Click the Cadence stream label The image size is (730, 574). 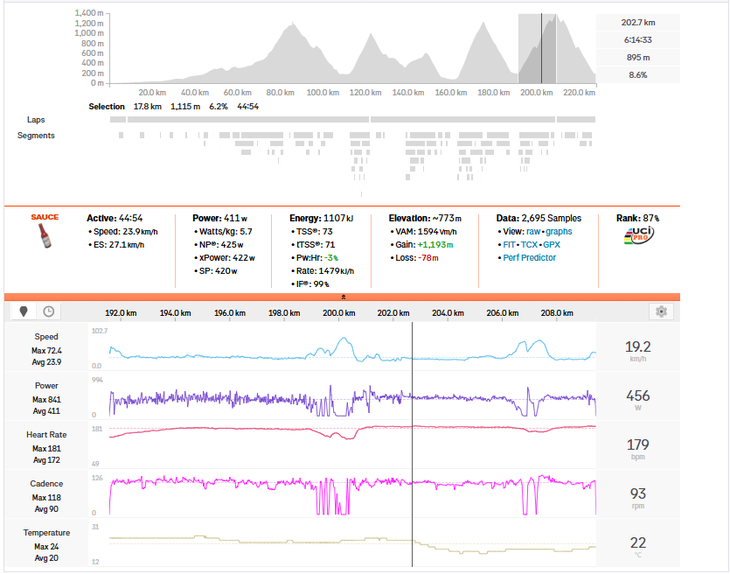(46, 483)
